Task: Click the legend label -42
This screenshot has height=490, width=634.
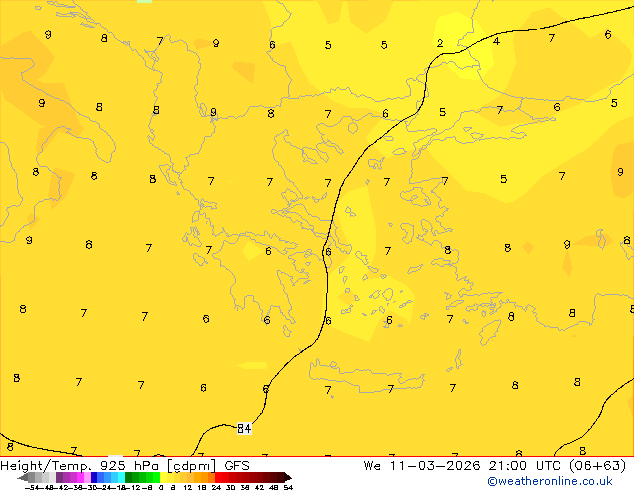Action: [63, 487]
